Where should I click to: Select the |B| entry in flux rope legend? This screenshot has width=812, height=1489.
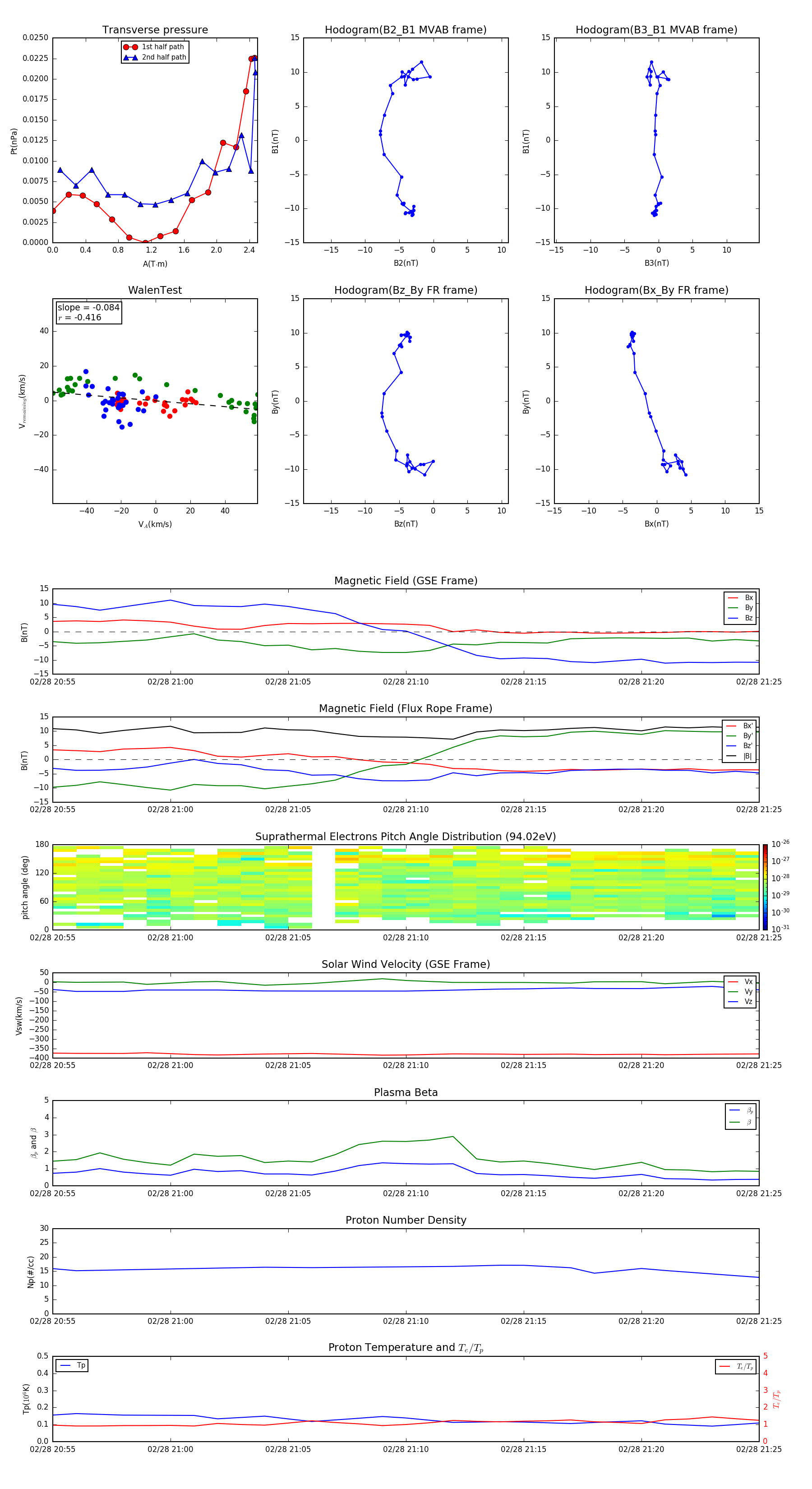coord(740,756)
